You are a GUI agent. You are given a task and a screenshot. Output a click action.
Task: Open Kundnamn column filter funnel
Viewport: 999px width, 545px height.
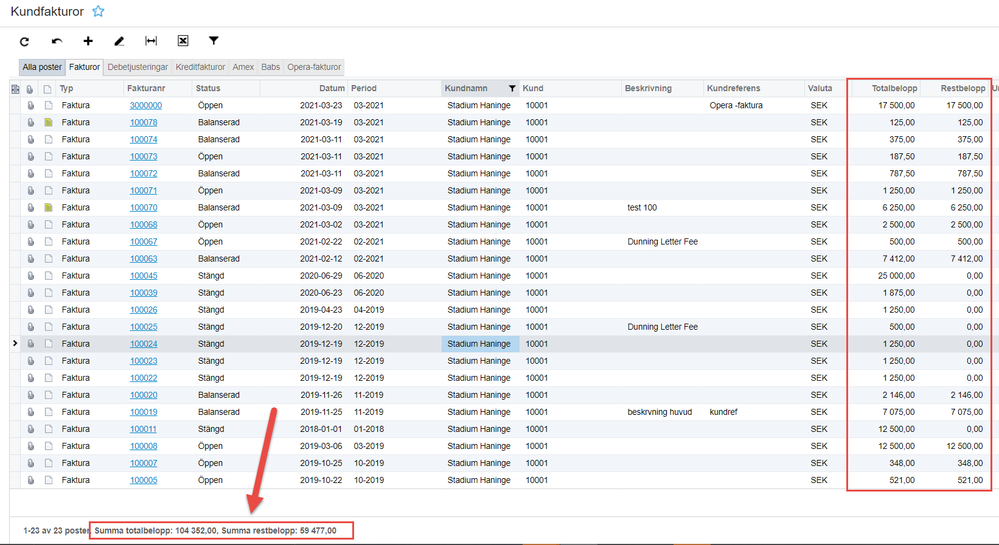pos(512,89)
